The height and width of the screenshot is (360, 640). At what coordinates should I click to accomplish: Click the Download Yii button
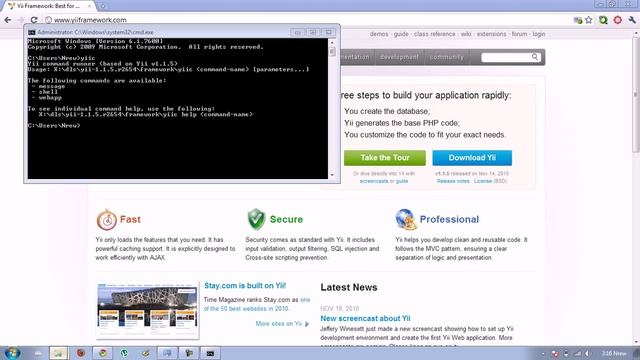pos(472,158)
